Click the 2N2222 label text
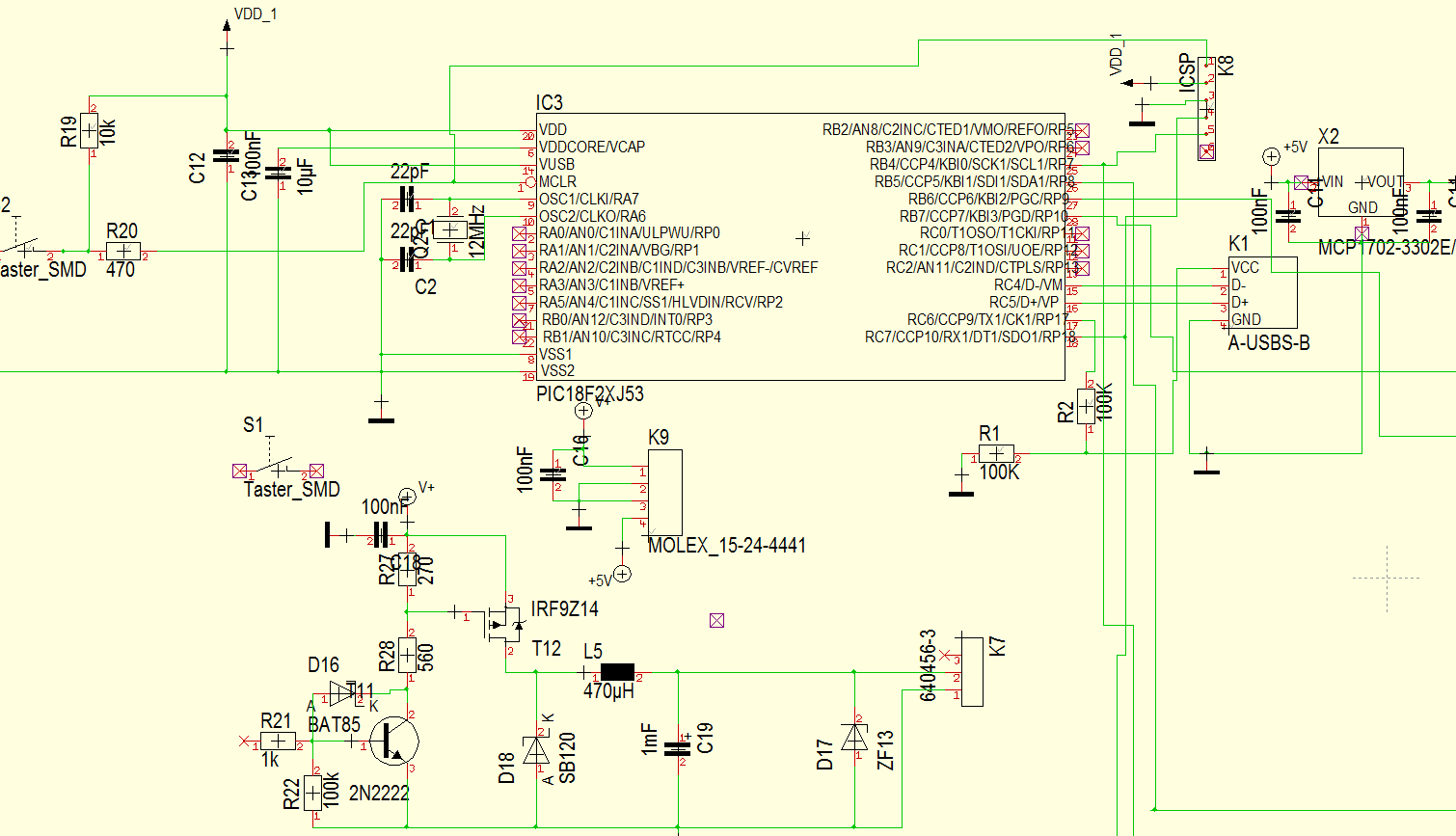Image resolution: width=1456 pixels, height=836 pixels. (379, 793)
